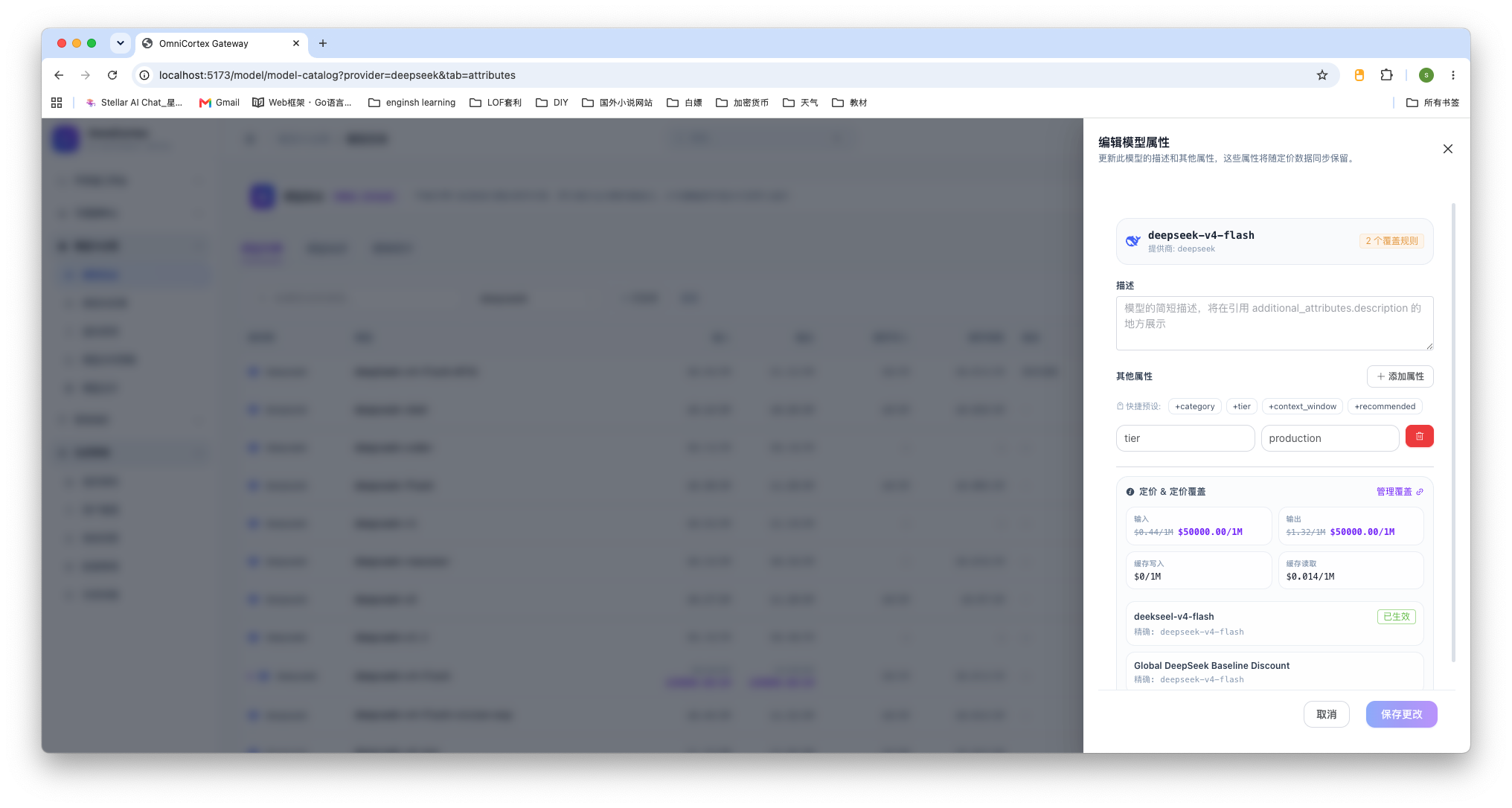This screenshot has height=808, width=1512.
Task: Click the address bar URL
Action: point(337,75)
